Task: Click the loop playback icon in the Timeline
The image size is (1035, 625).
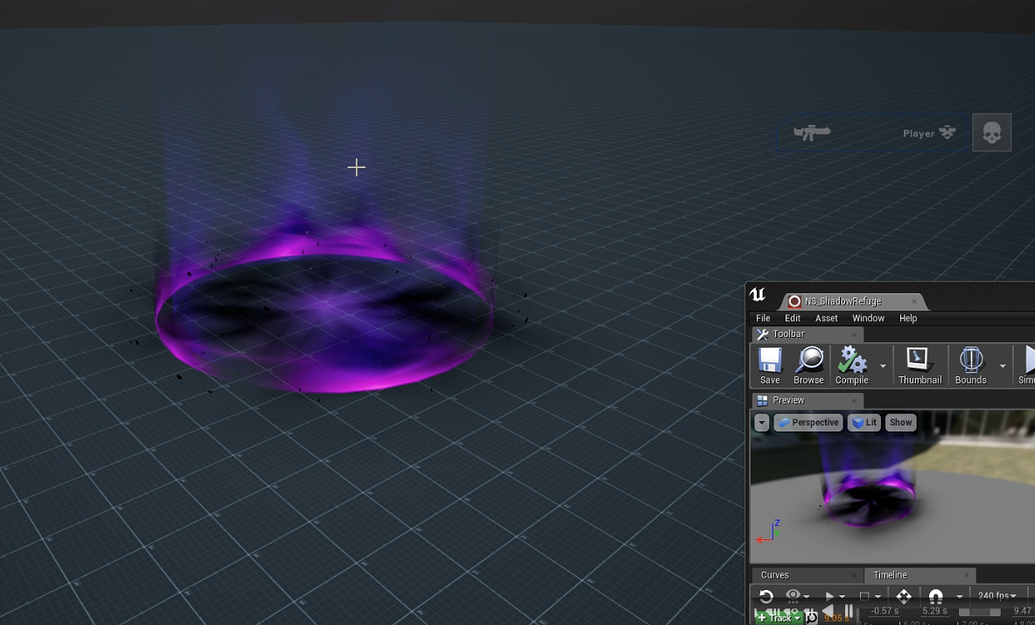Action: point(767,596)
